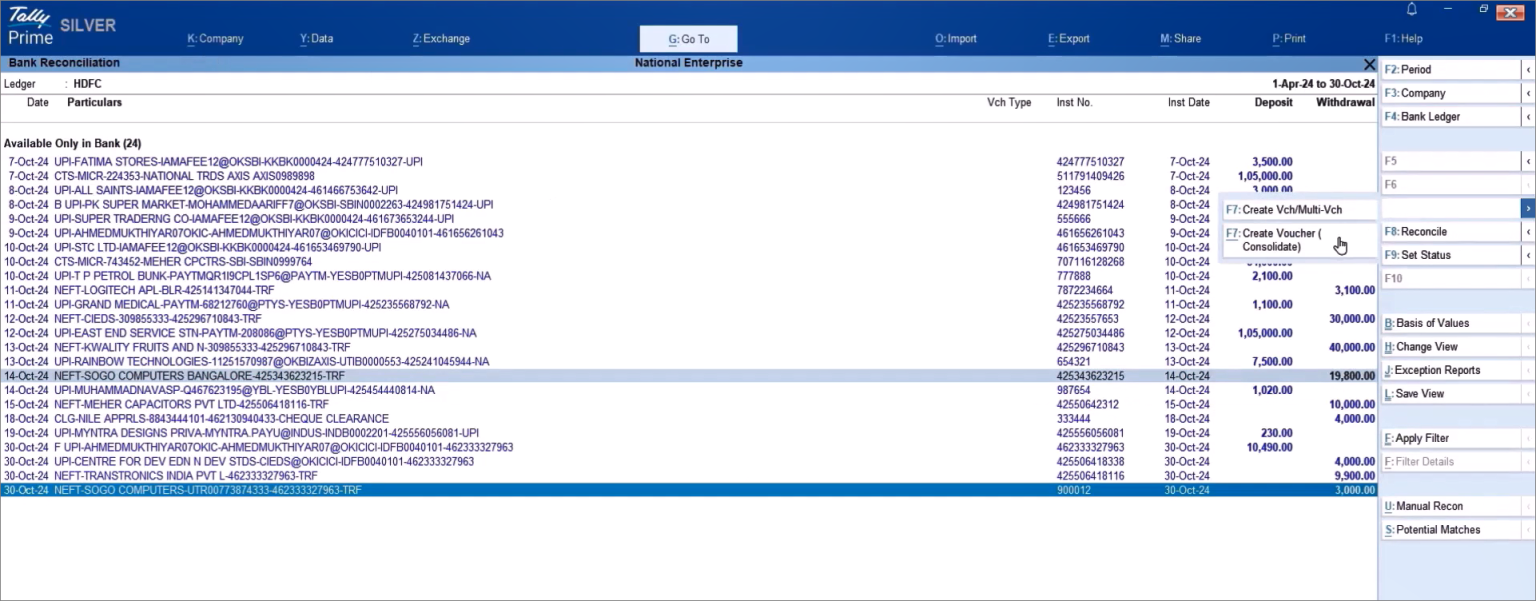
Task: Close the Bank Reconciliation report with X
Action: [1369, 63]
